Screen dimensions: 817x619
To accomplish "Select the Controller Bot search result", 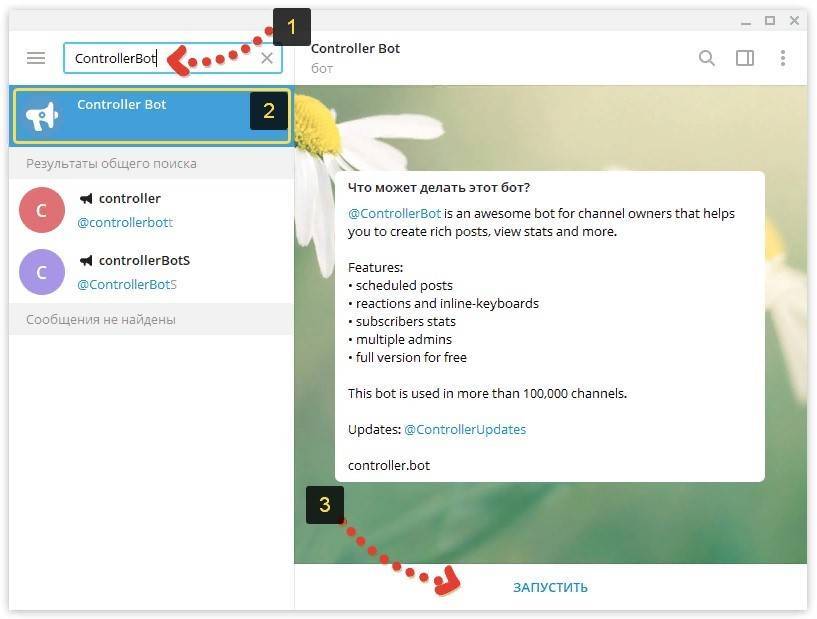I will tap(151, 116).
